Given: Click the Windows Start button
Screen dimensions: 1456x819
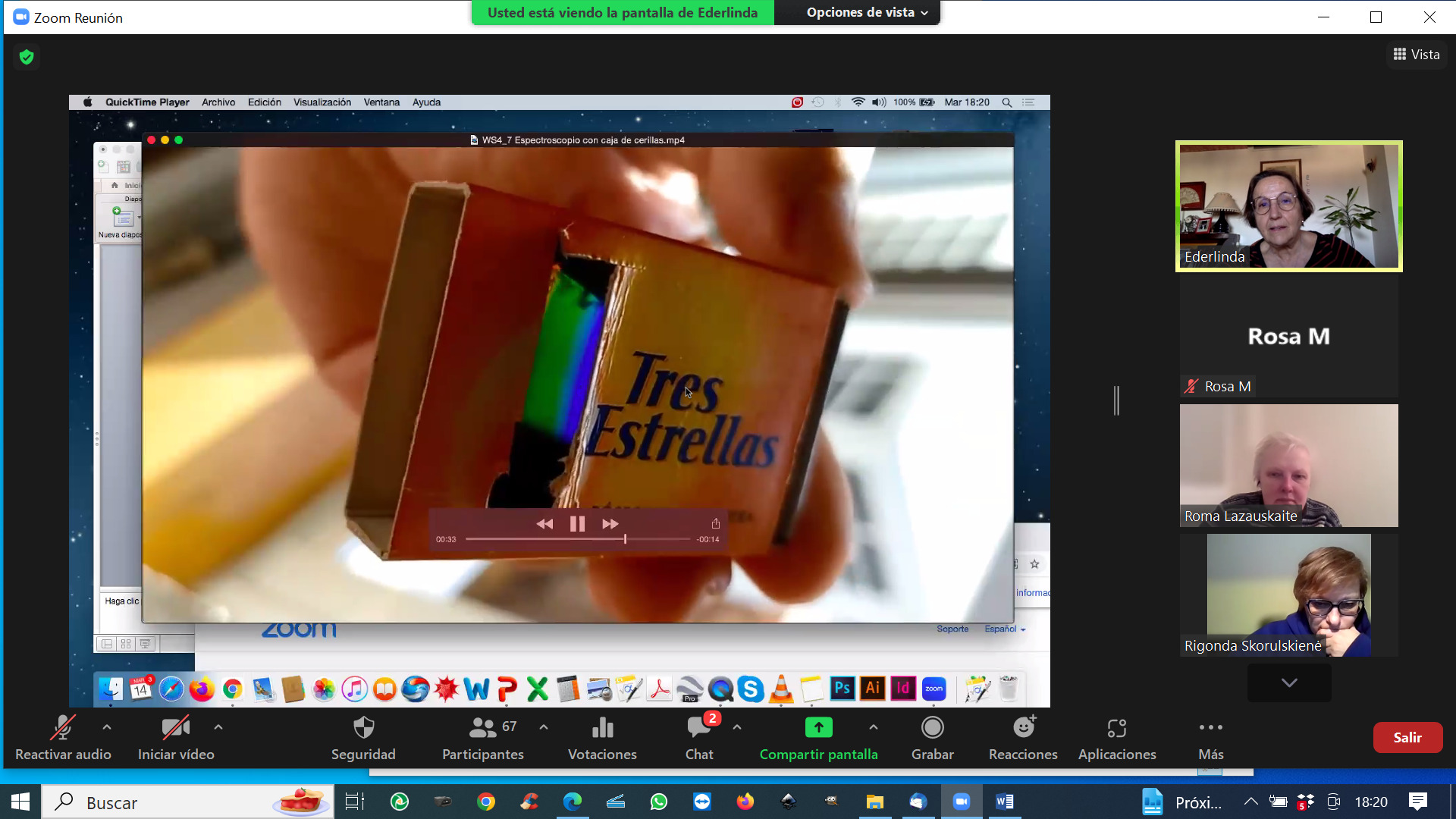Looking at the screenshot, I should (x=20, y=802).
